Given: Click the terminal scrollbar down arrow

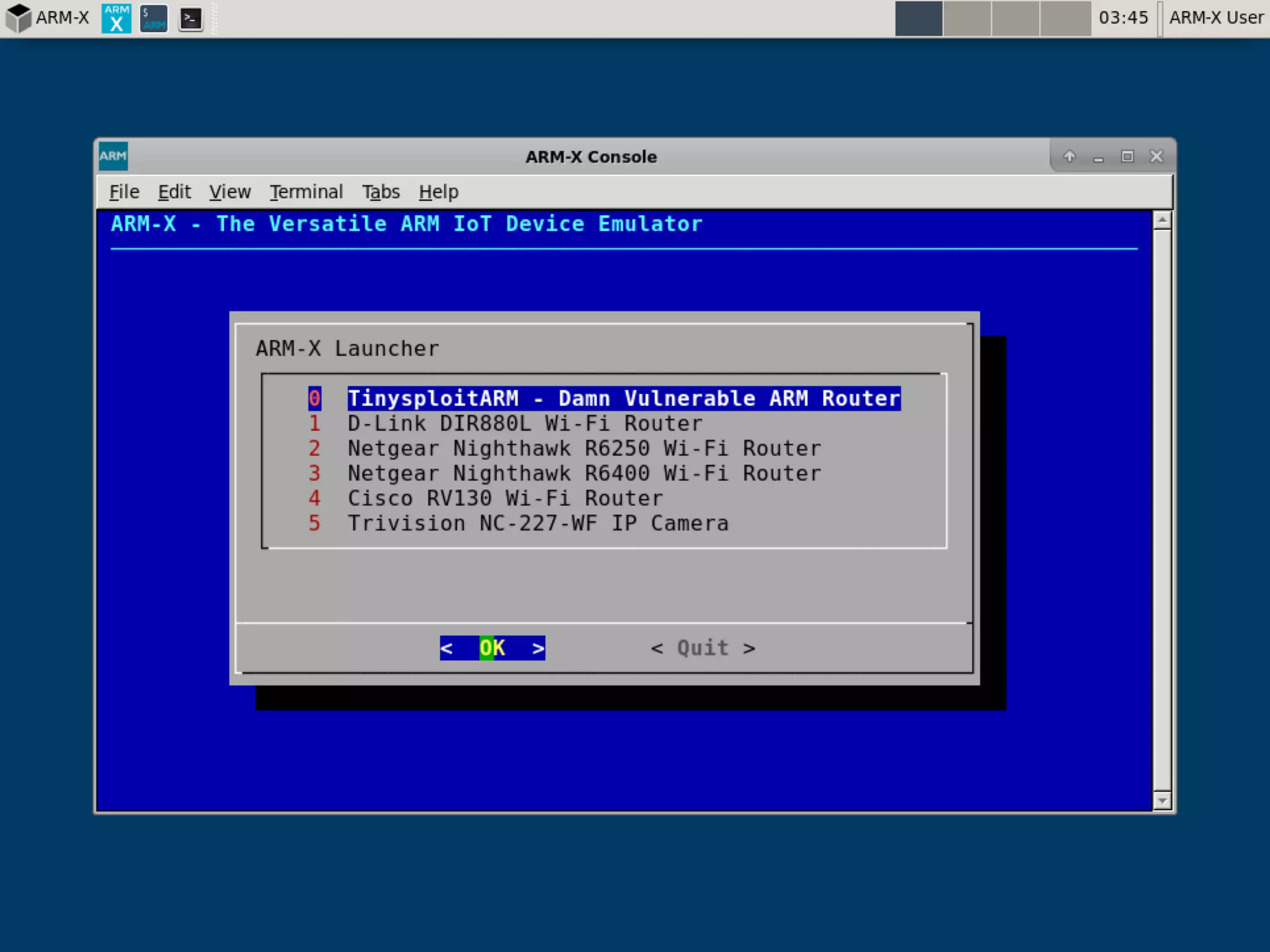Looking at the screenshot, I should pos(1162,801).
